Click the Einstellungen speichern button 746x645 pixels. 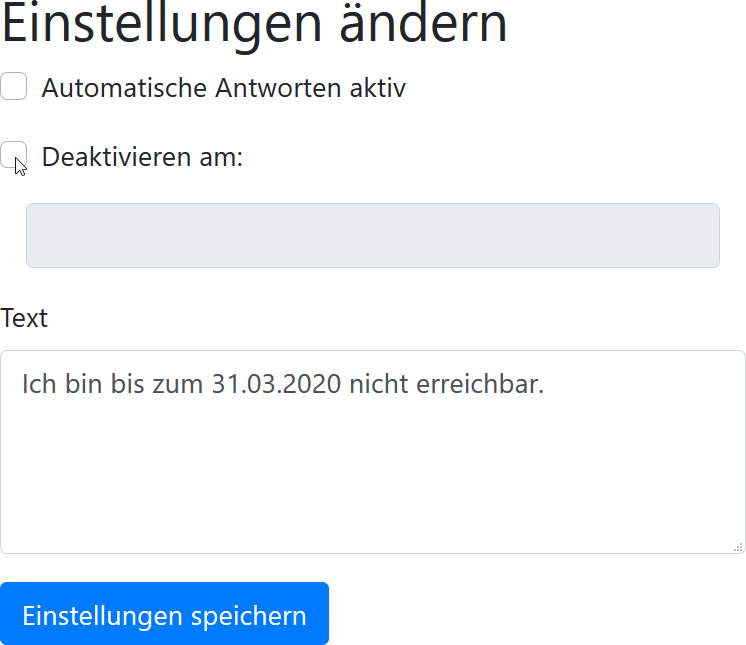(x=164, y=614)
